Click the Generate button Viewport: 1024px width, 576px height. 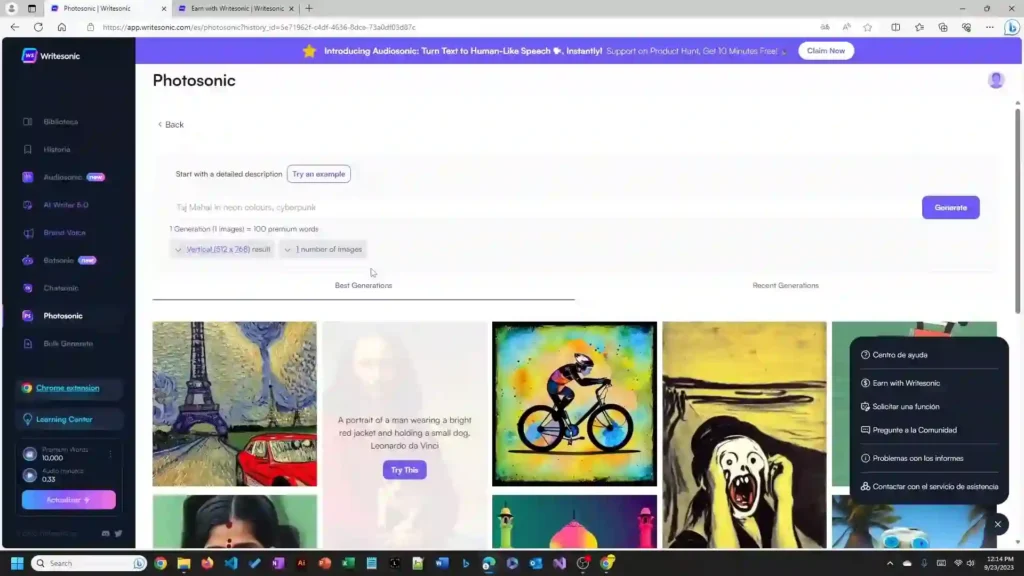(x=950, y=208)
